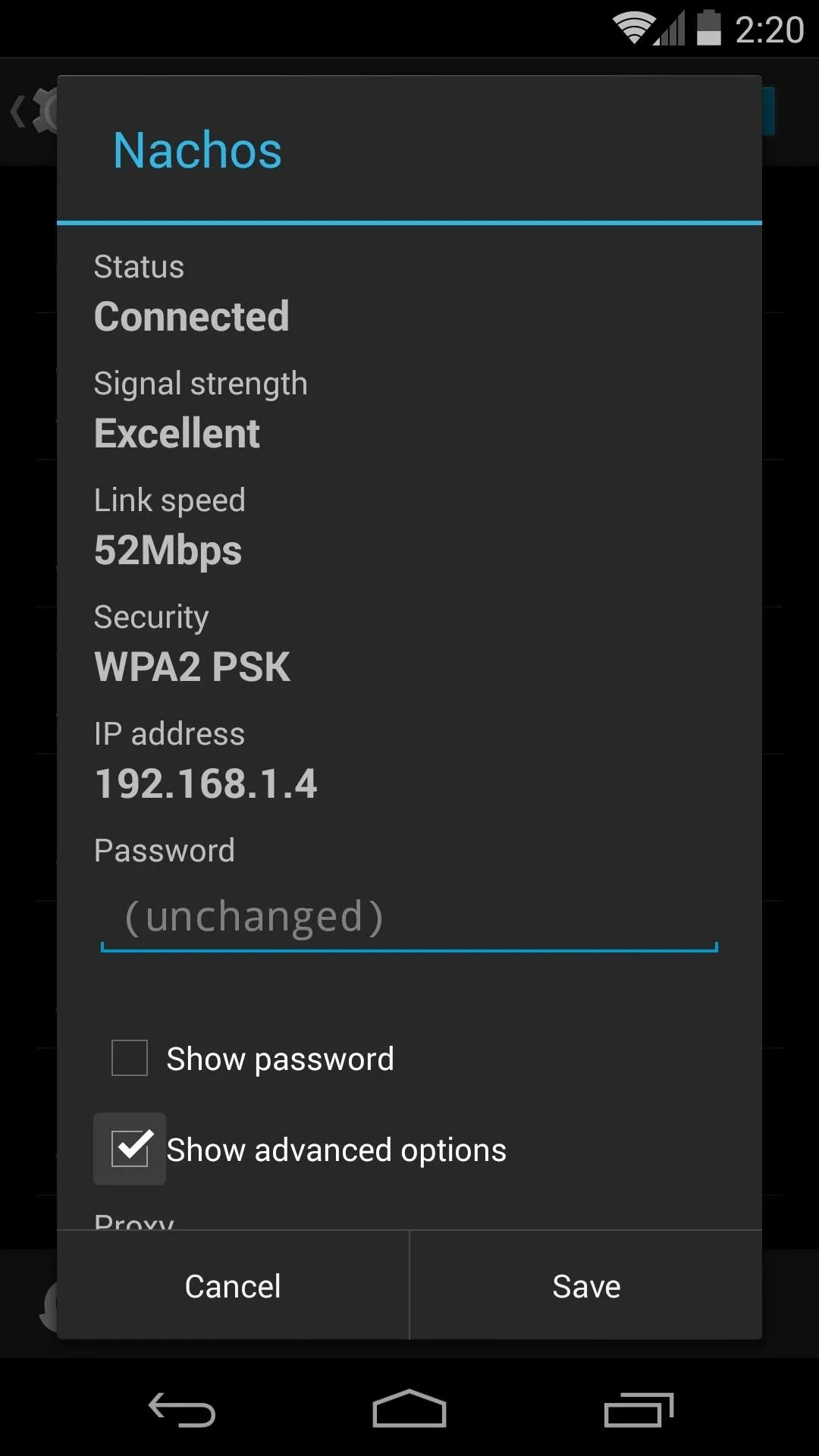Tap the Connected status value
The width and height of the screenshot is (819, 1456).
pyautogui.click(x=192, y=317)
